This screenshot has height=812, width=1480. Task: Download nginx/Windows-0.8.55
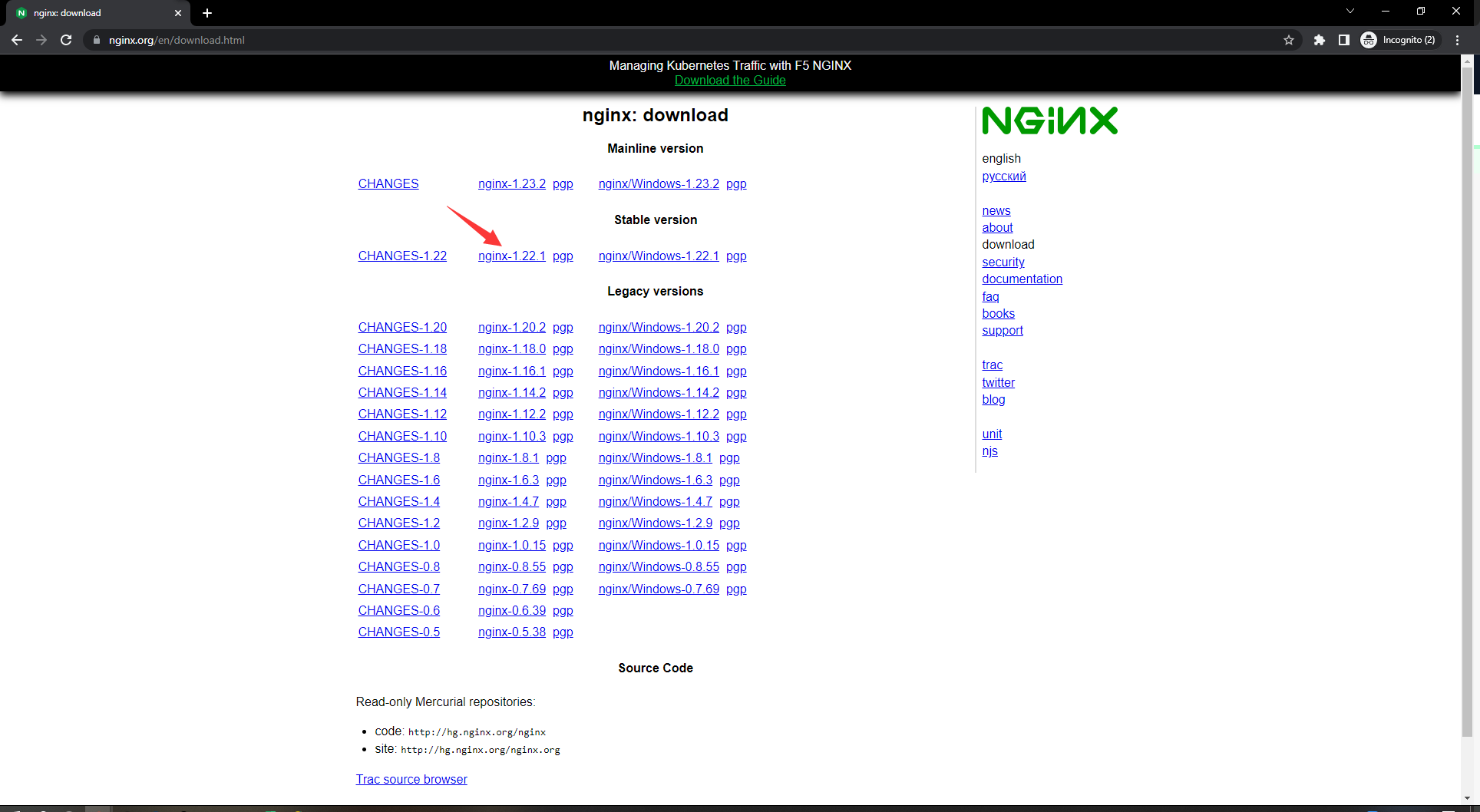[659, 566]
